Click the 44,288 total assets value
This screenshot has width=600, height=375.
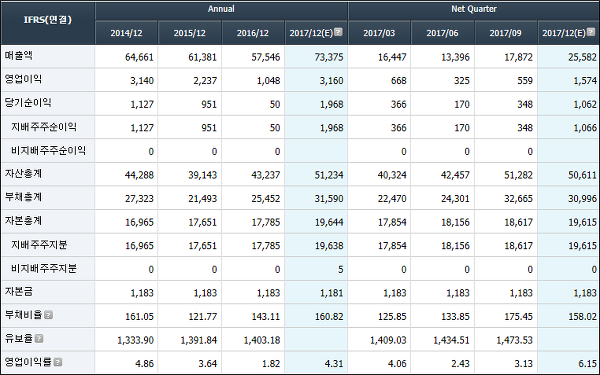(x=139, y=175)
